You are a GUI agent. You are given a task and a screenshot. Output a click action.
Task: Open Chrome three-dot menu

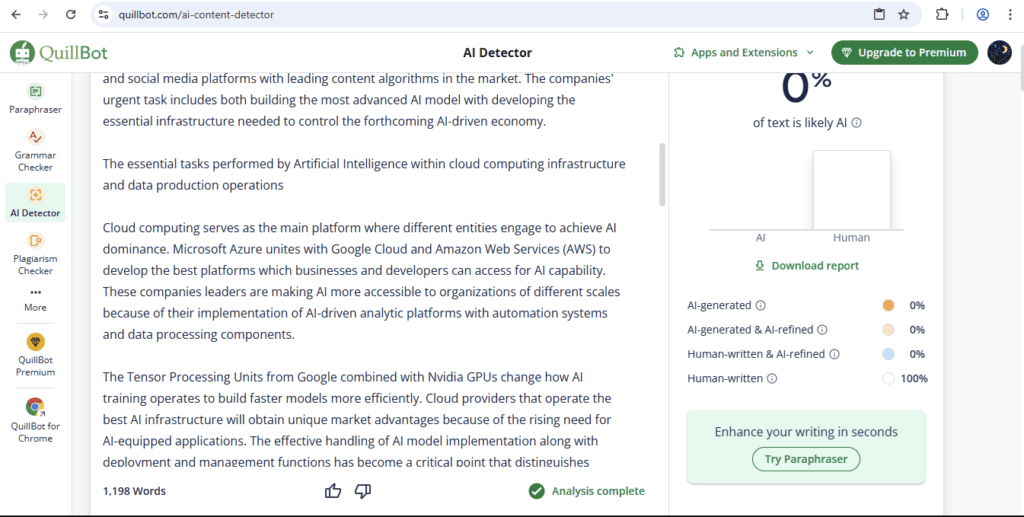[1010, 14]
